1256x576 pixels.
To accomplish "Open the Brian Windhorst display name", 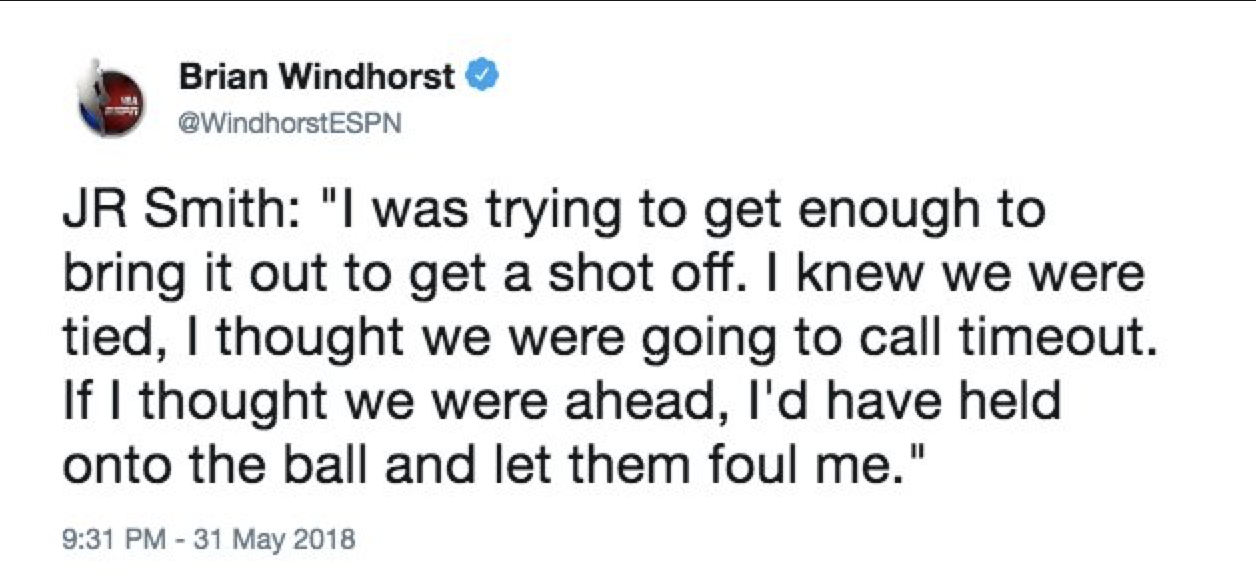I will pos(316,77).
